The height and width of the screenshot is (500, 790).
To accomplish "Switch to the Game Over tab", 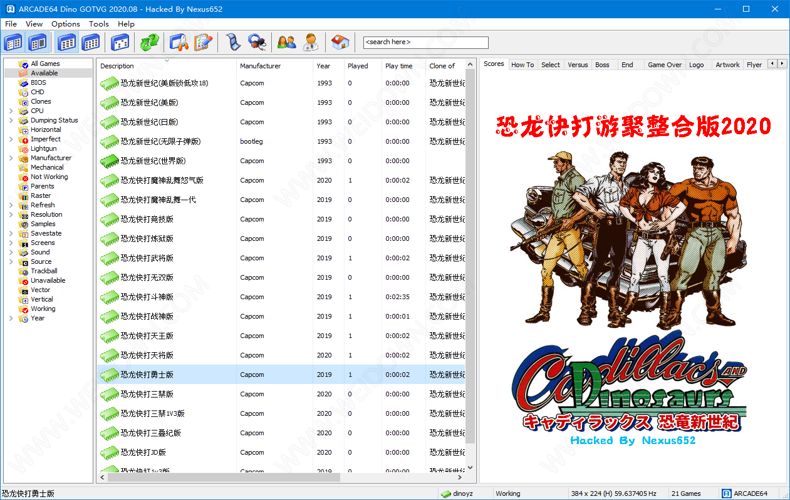I will [665, 65].
